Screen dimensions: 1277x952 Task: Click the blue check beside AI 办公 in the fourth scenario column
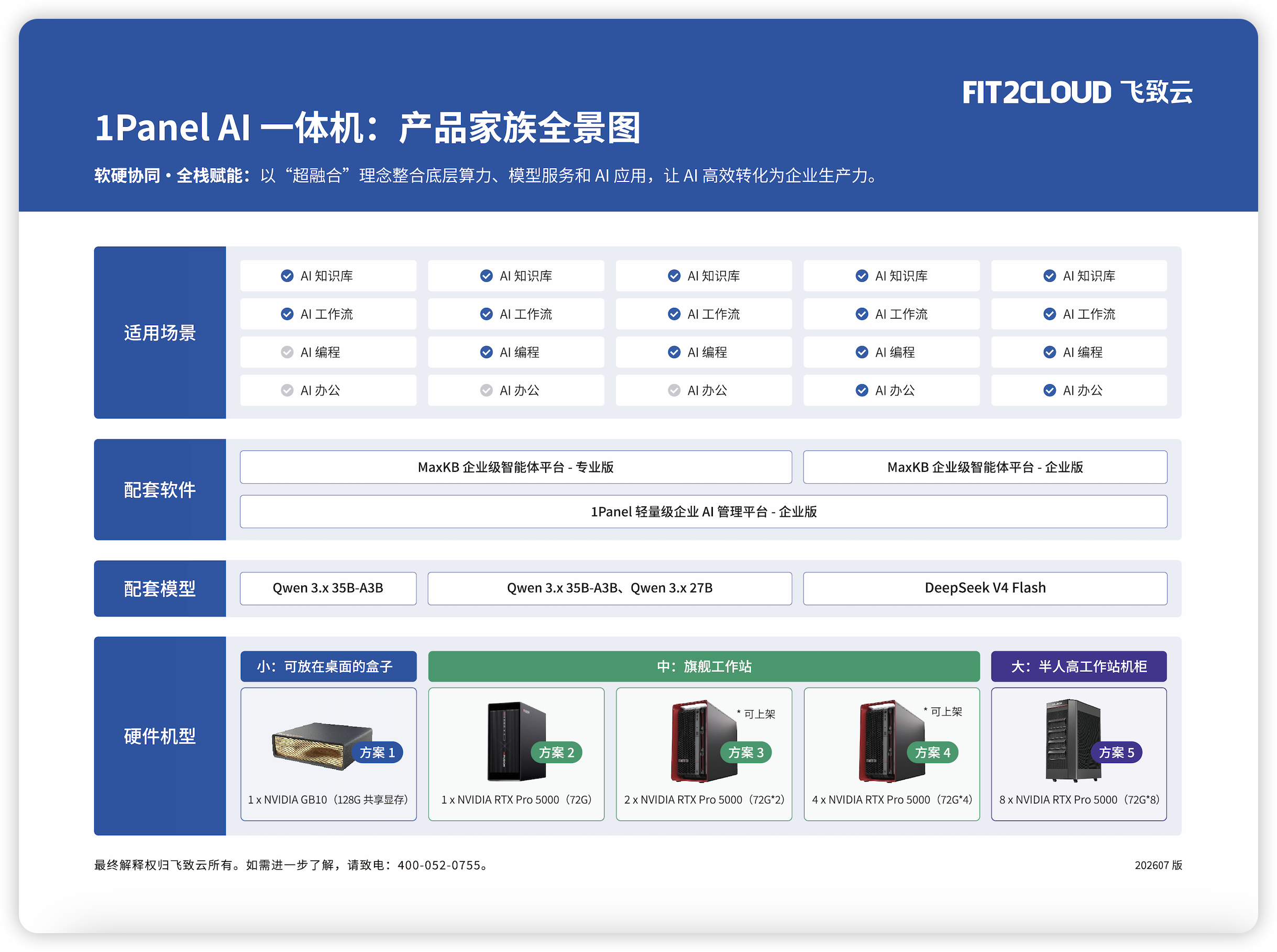[x=862, y=391]
